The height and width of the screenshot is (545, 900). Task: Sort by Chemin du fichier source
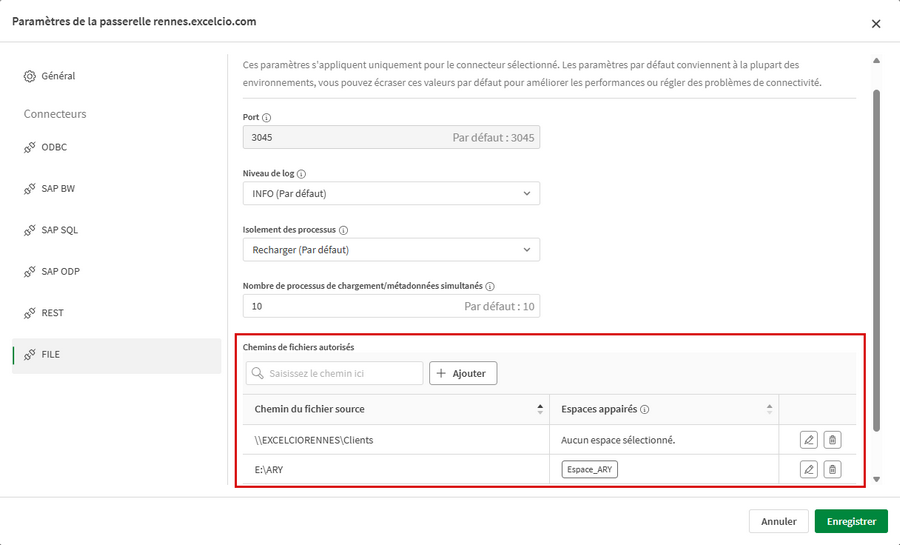coord(540,409)
